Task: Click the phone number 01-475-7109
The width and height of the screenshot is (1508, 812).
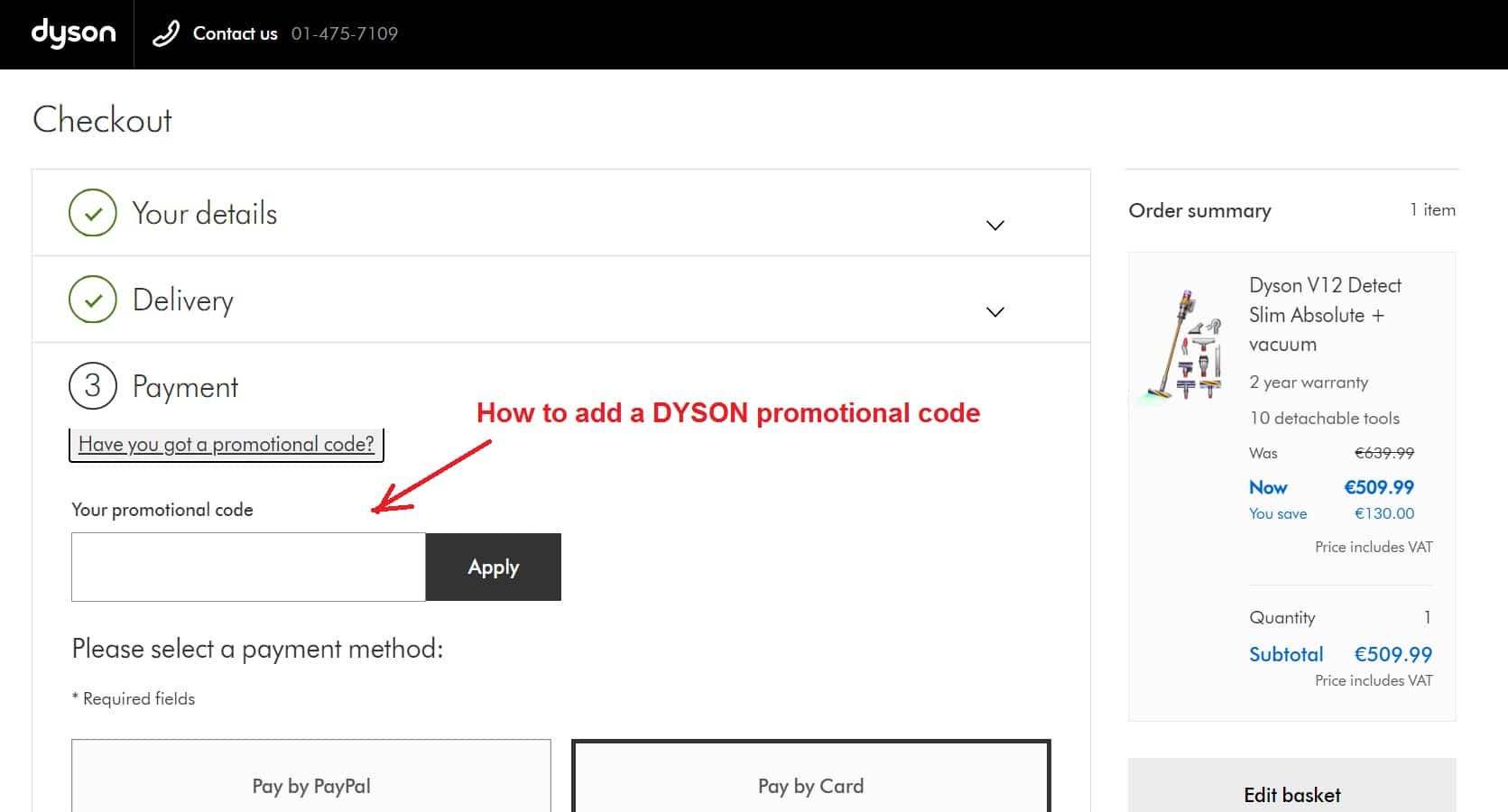Action: [344, 33]
